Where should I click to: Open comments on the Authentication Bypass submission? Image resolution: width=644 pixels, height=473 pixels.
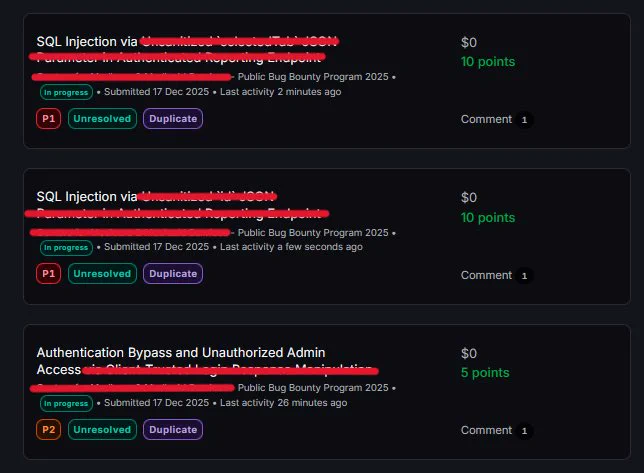pos(497,430)
